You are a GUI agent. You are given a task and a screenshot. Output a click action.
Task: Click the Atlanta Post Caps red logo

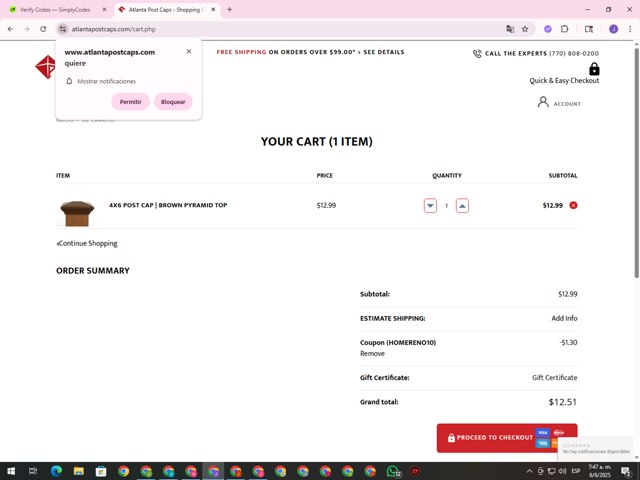pyautogui.click(x=45, y=67)
